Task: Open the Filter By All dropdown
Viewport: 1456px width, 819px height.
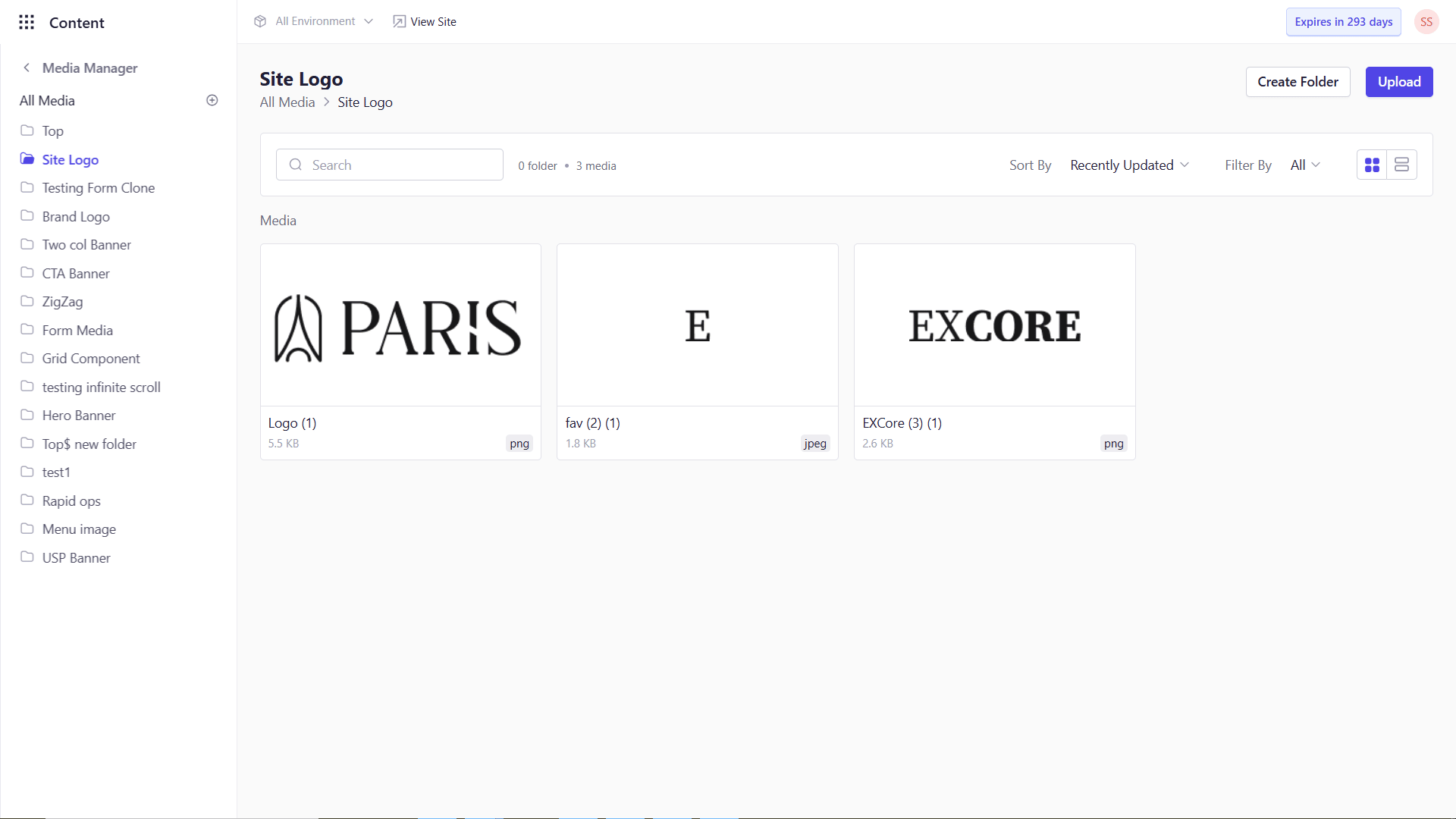Action: [1304, 165]
